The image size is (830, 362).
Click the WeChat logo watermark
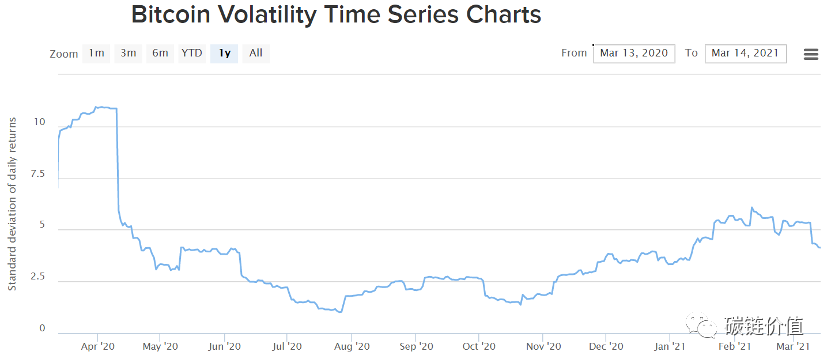[701, 325]
